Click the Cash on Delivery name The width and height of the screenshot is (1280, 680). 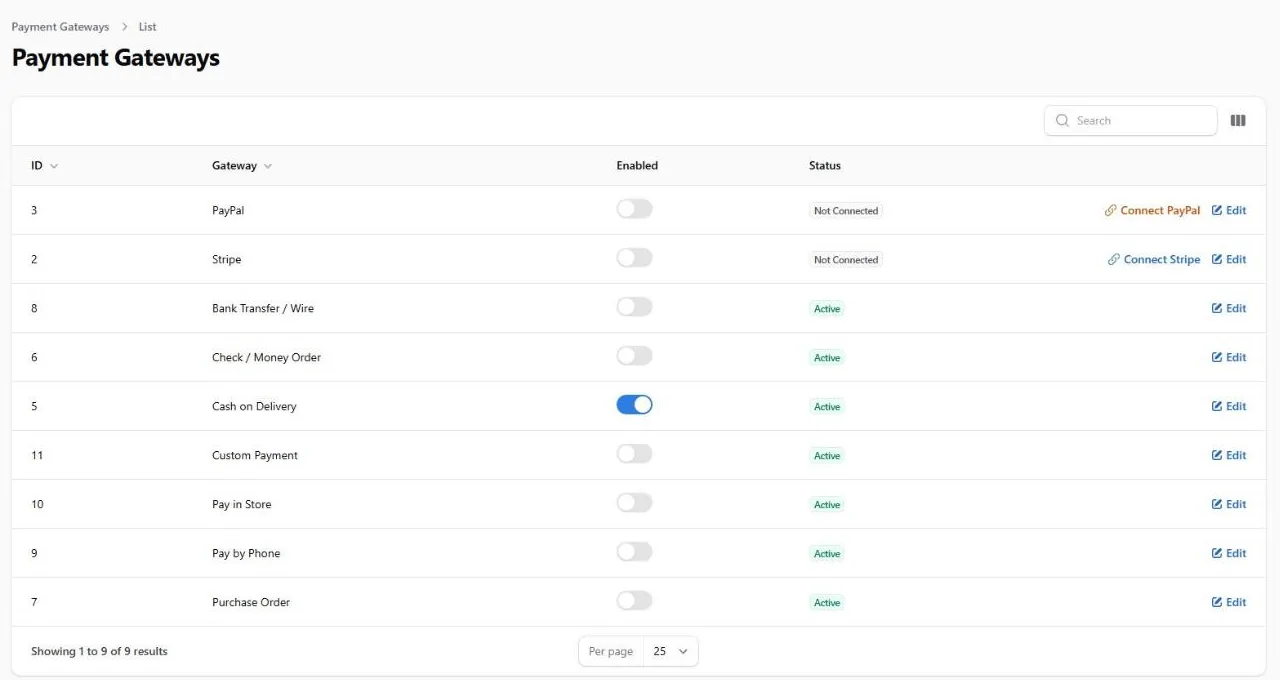click(254, 407)
